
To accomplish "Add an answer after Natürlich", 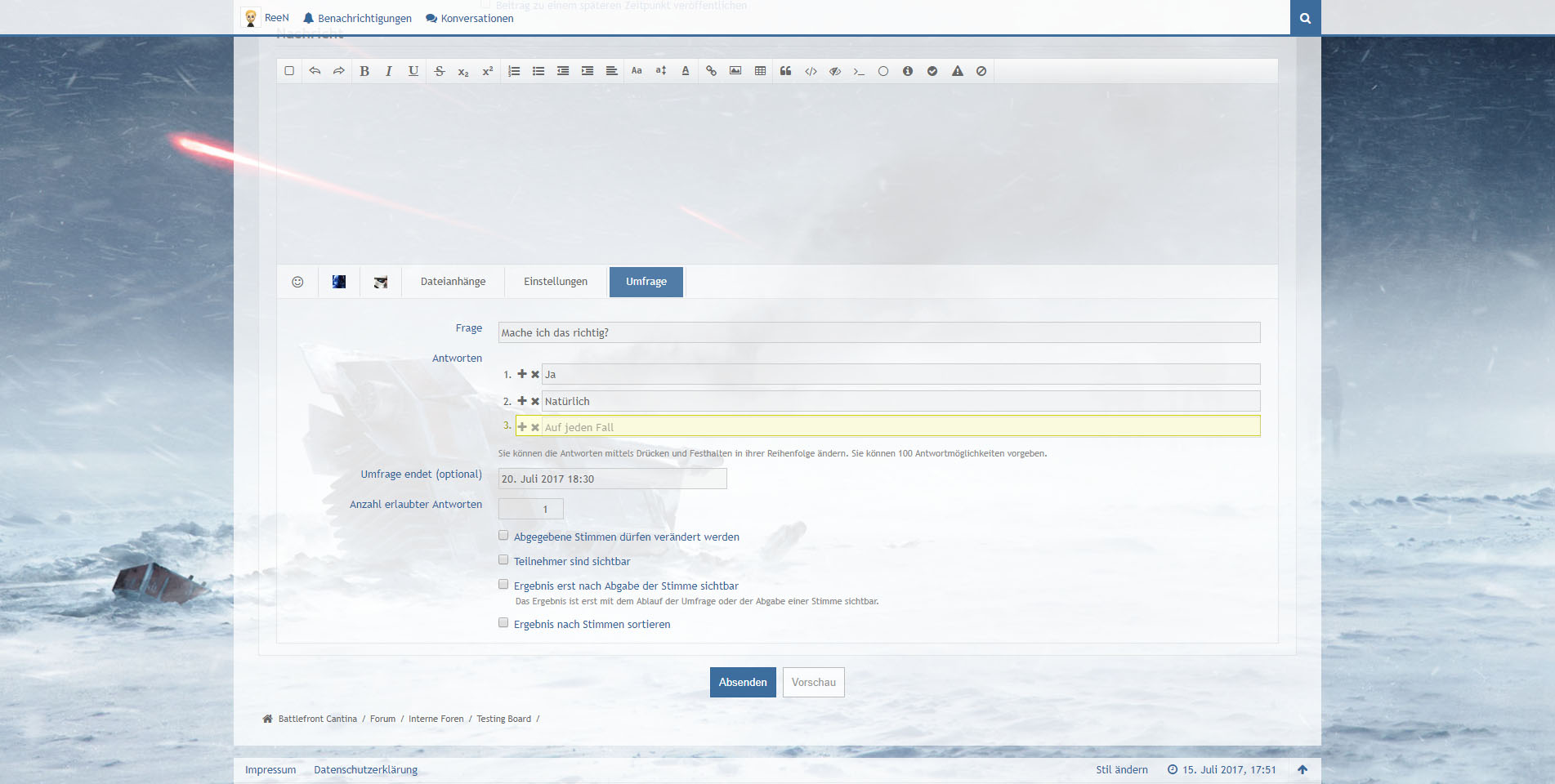I will tap(522, 401).
